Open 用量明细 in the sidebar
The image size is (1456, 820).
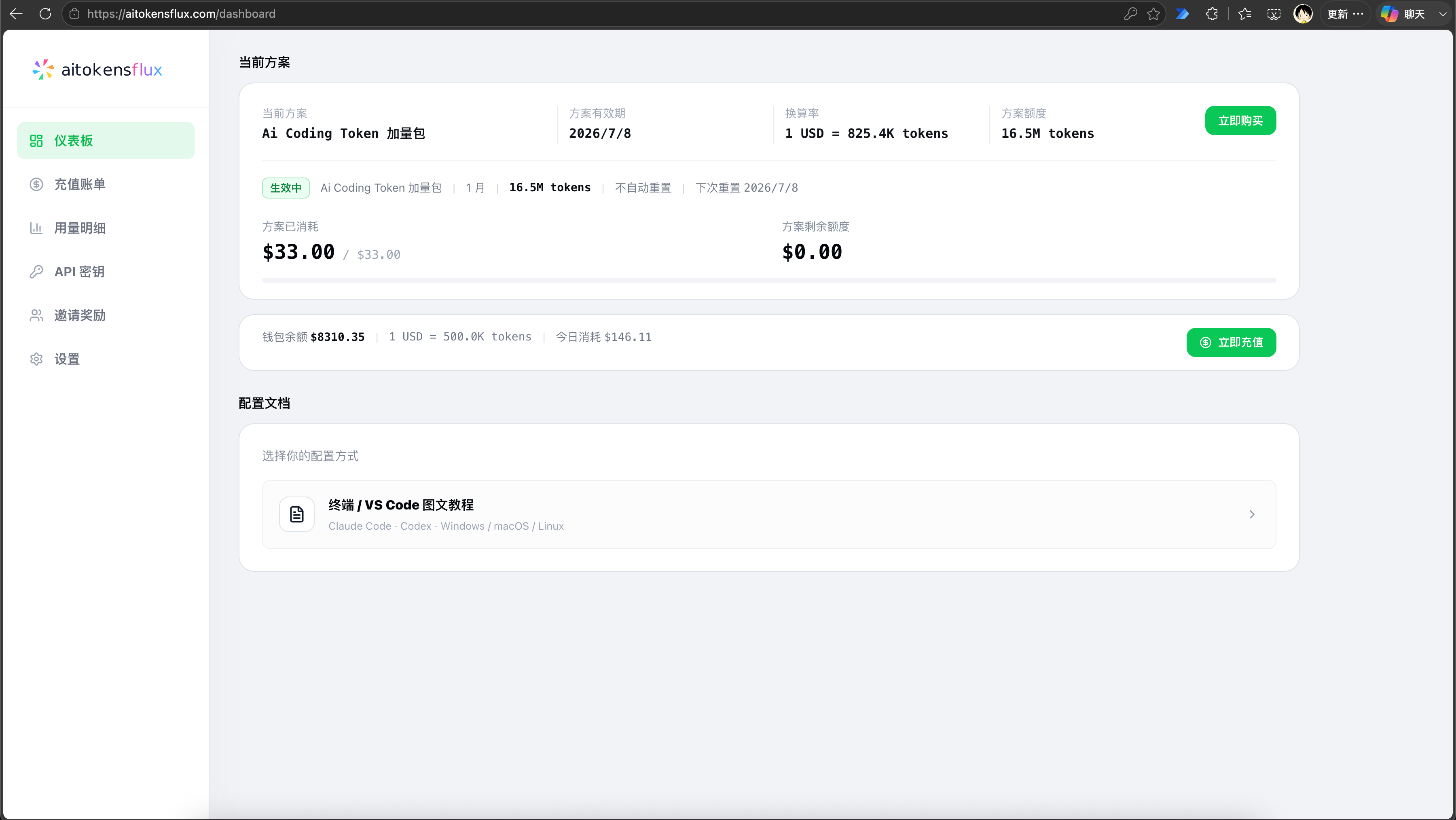[106, 228]
